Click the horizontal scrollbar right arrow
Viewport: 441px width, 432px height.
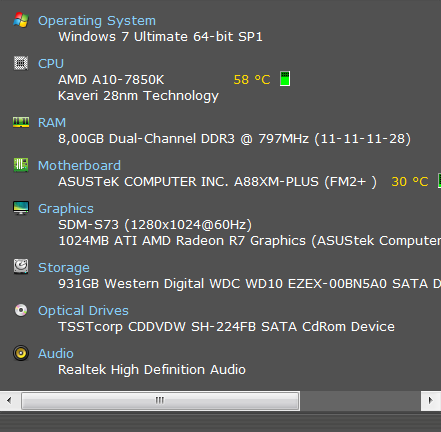[431, 400]
